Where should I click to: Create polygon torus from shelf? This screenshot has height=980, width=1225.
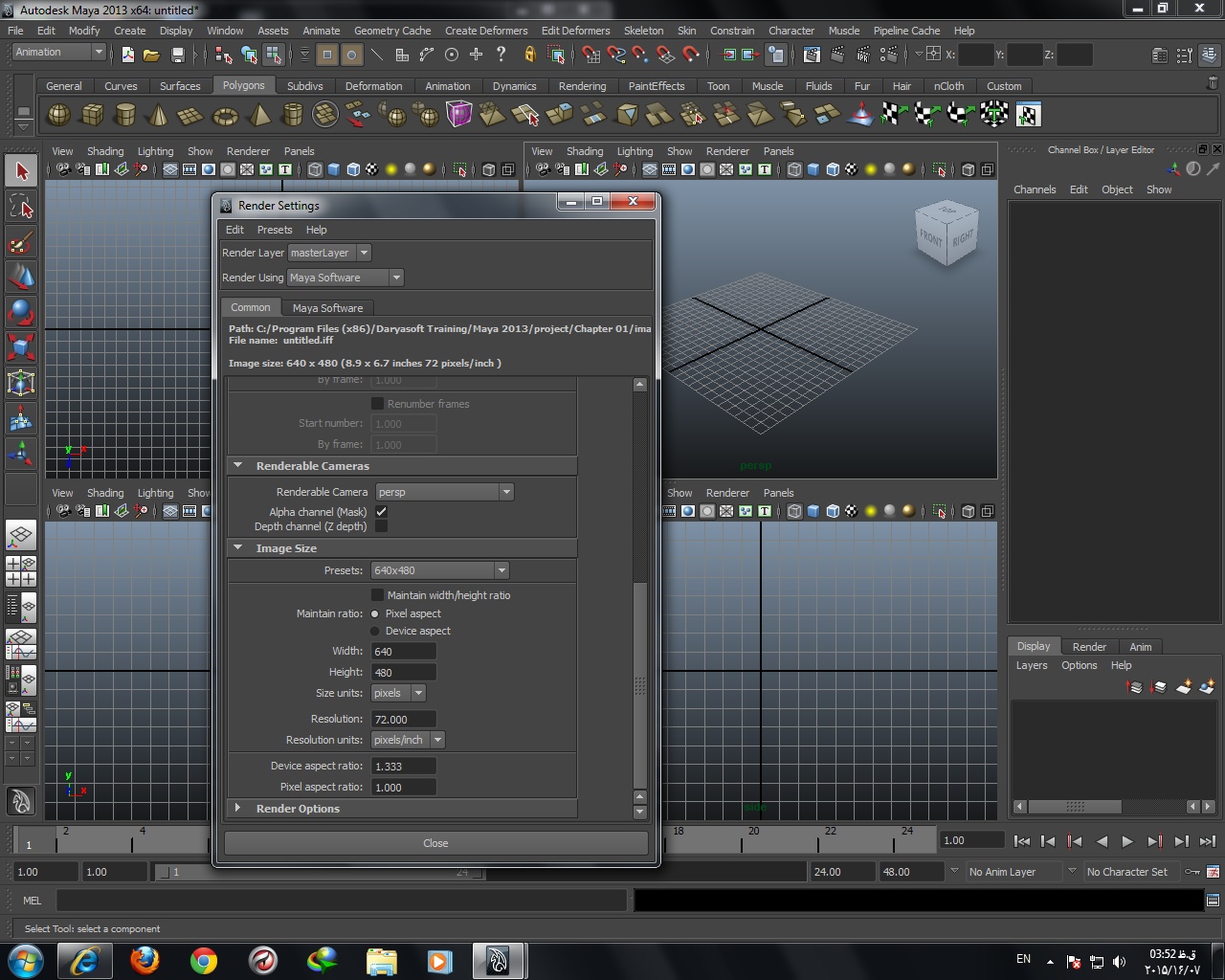tap(225, 115)
